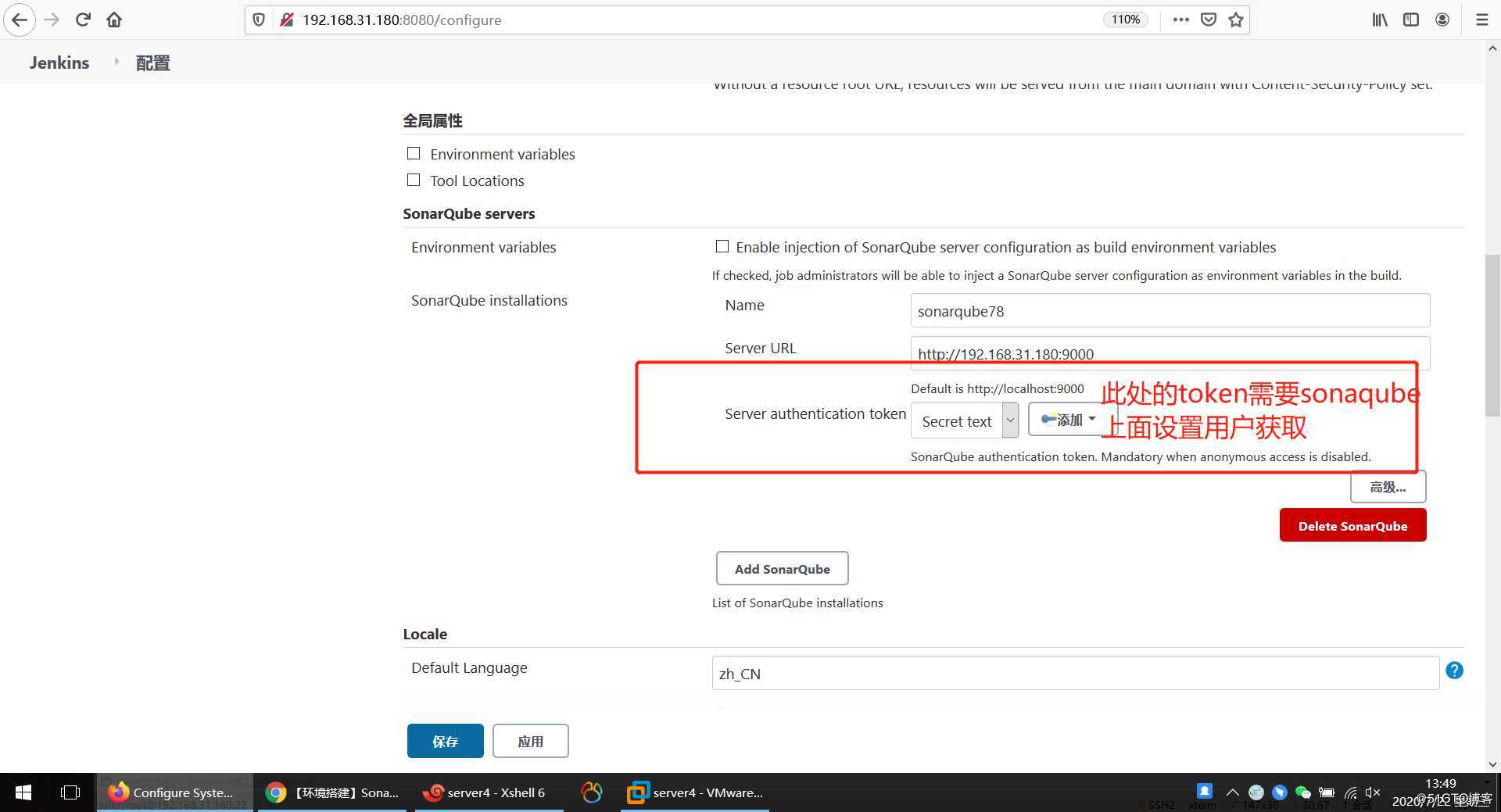1501x812 pixels.
Task: Click the scrollbar down arrow
Action: [1492, 764]
